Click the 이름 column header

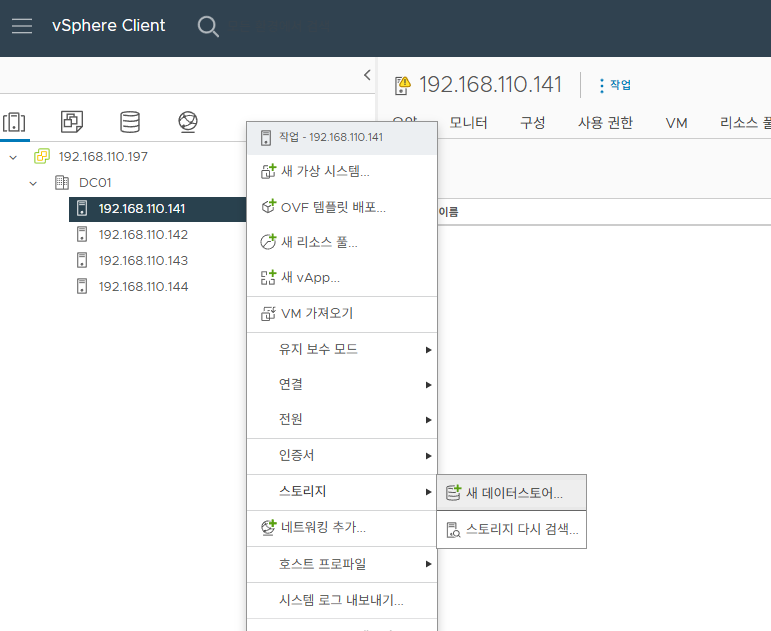448,212
